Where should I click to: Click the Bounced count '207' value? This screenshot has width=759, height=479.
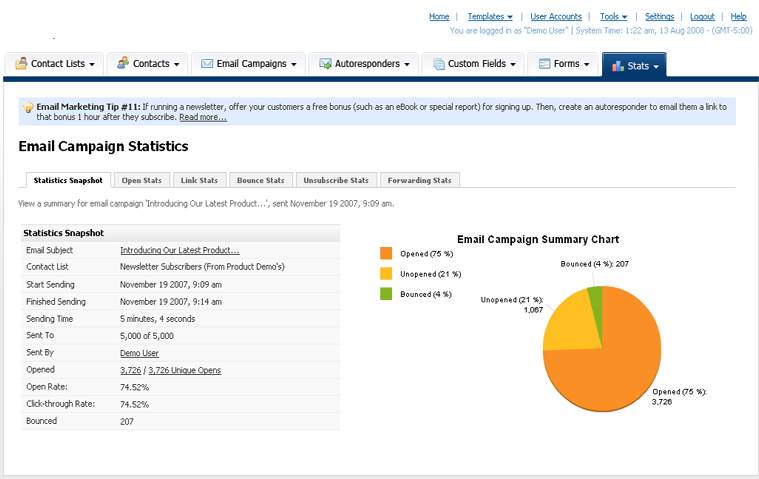[x=127, y=421]
